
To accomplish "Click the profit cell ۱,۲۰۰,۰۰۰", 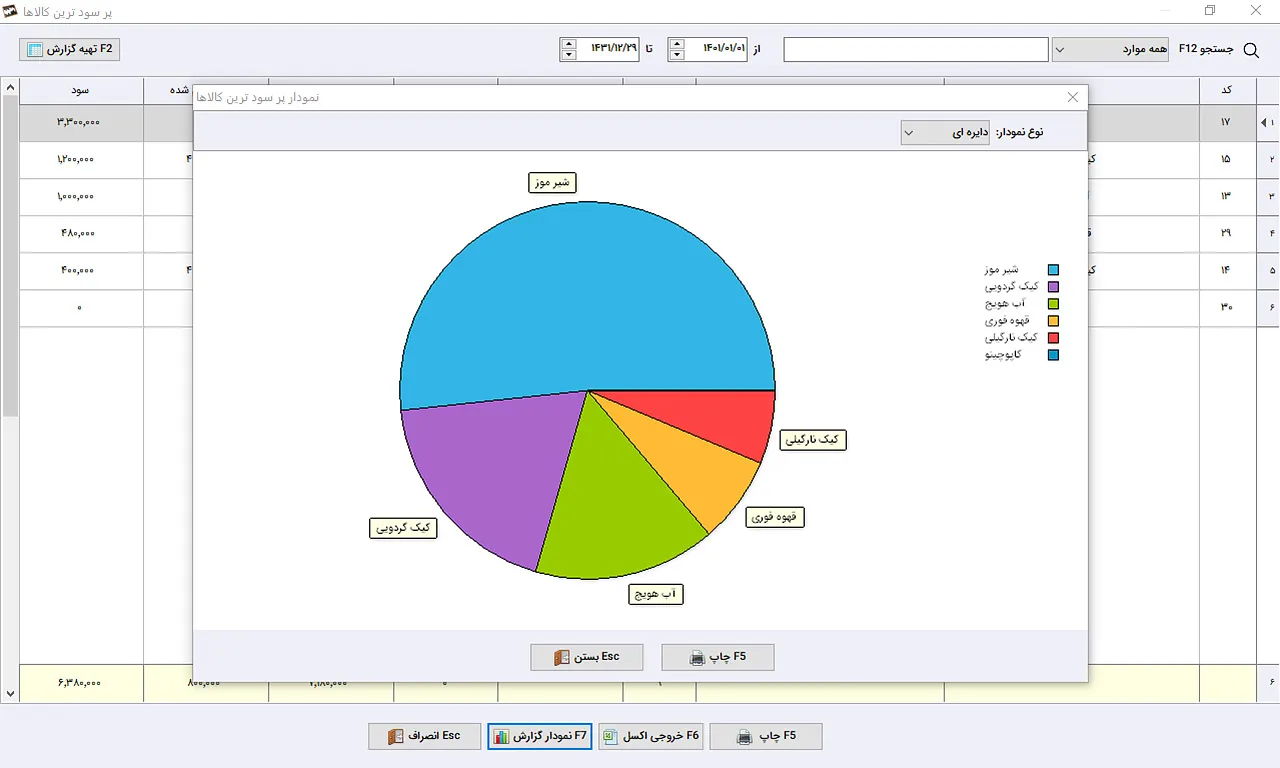I will click(x=81, y=159).
